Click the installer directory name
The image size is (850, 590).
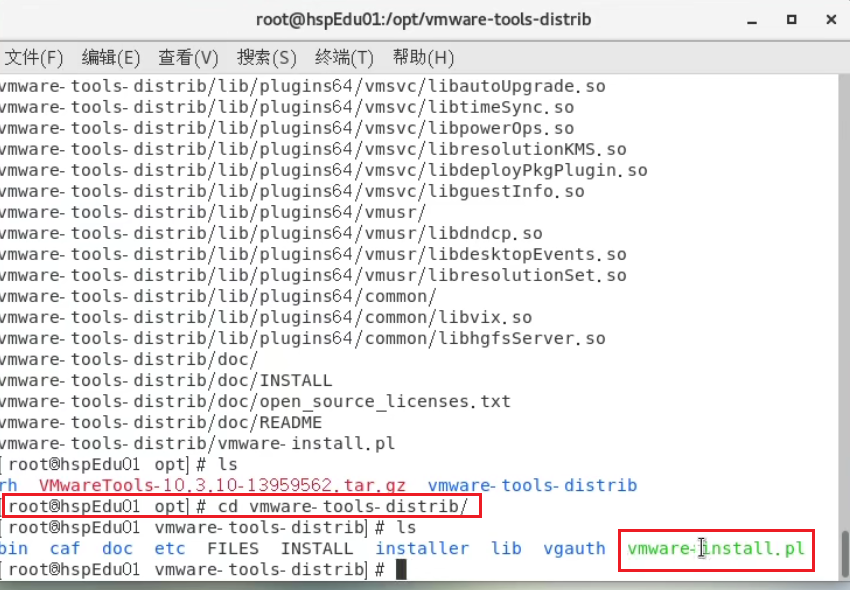coord(422,548)
